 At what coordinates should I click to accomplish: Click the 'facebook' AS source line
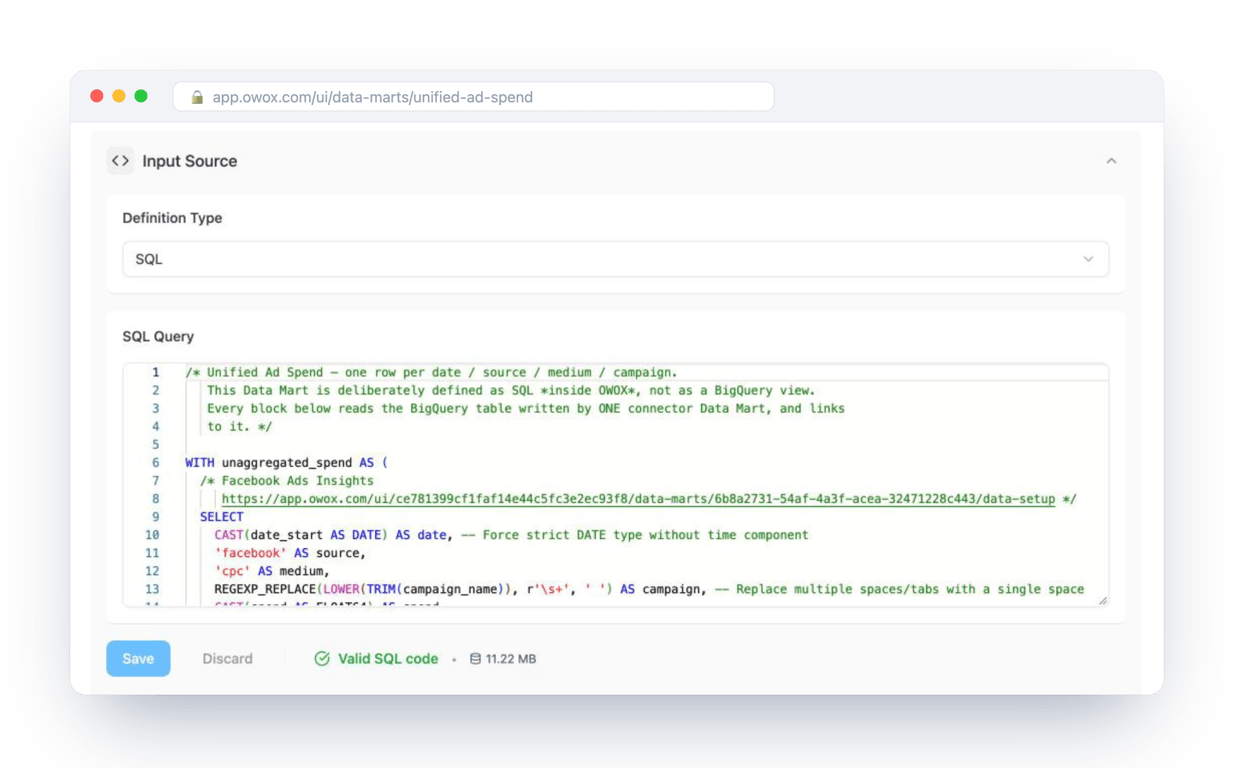tap(290, 552)
